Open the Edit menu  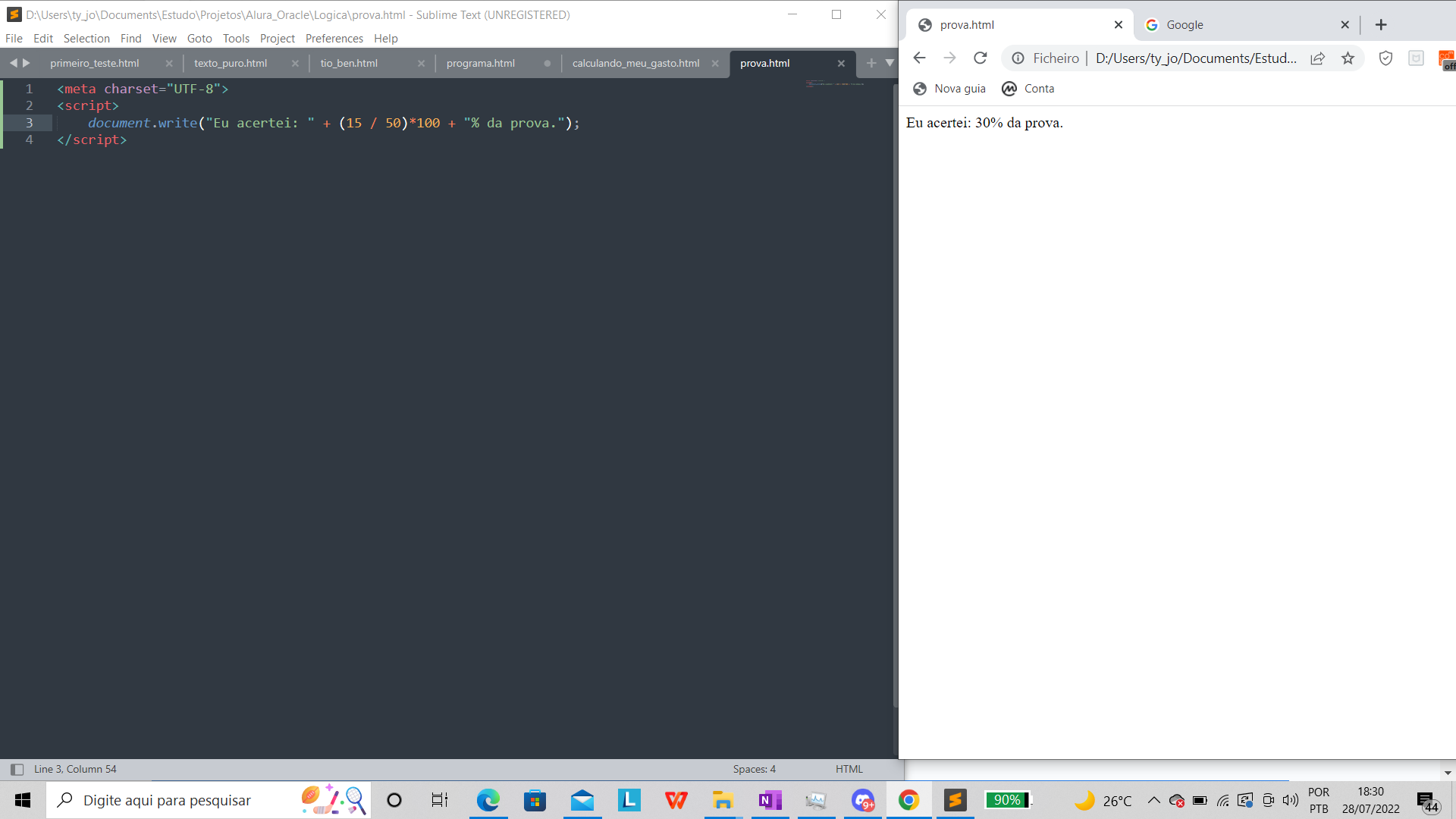[43, 38]
